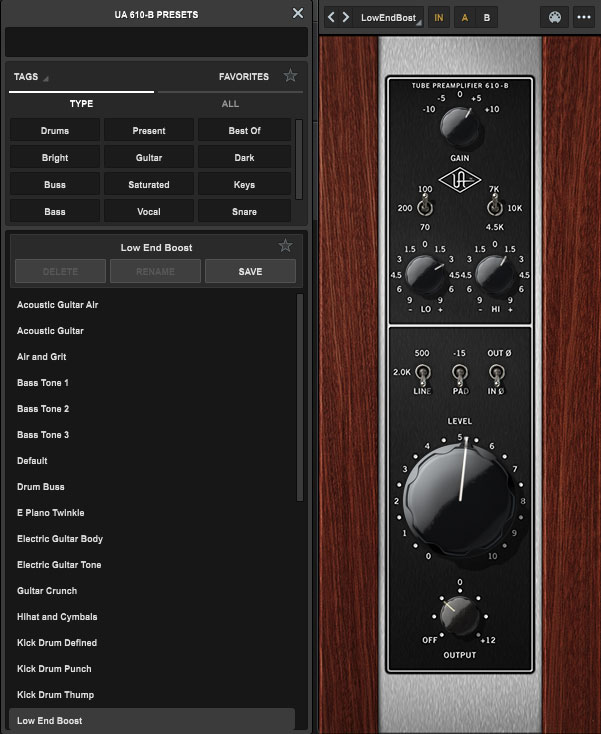
Task: Open the three-dot options menu
Action: pos(584,18)
